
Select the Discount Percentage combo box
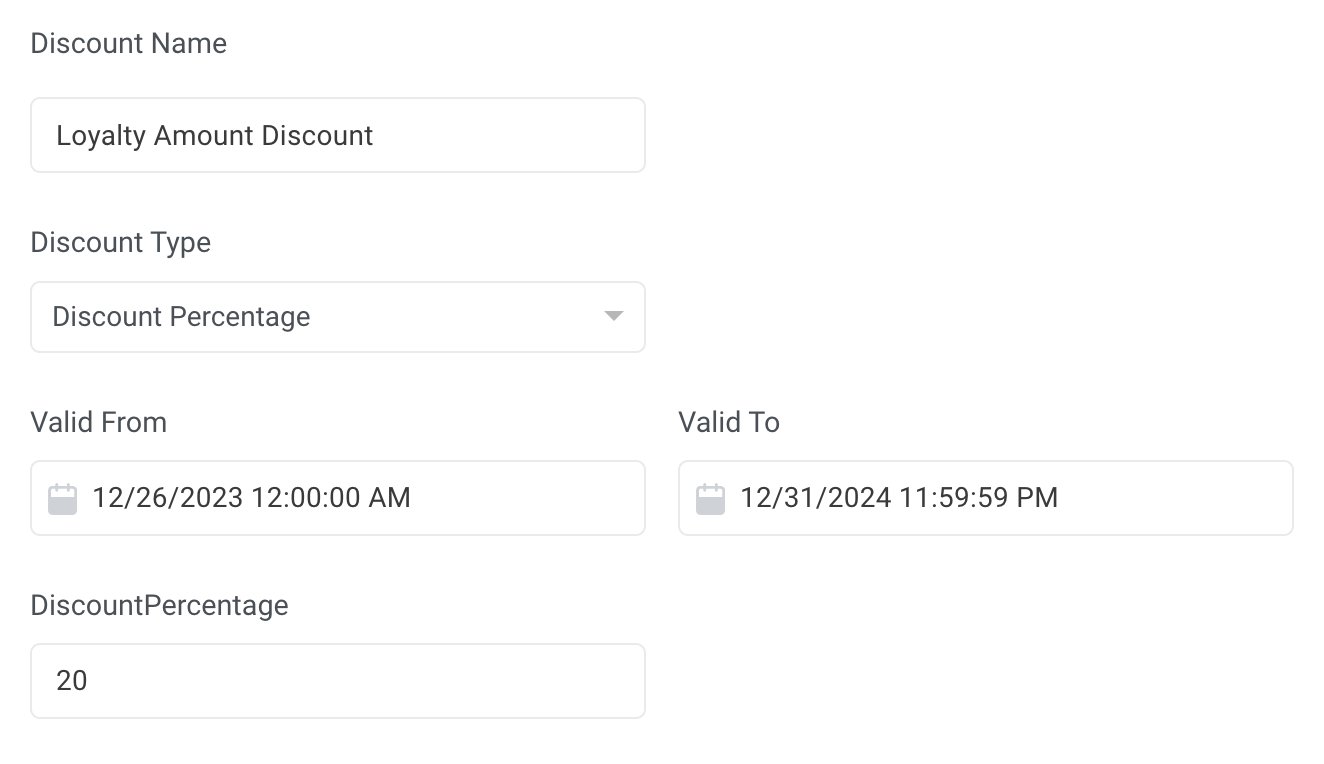[x=338, y=317]
